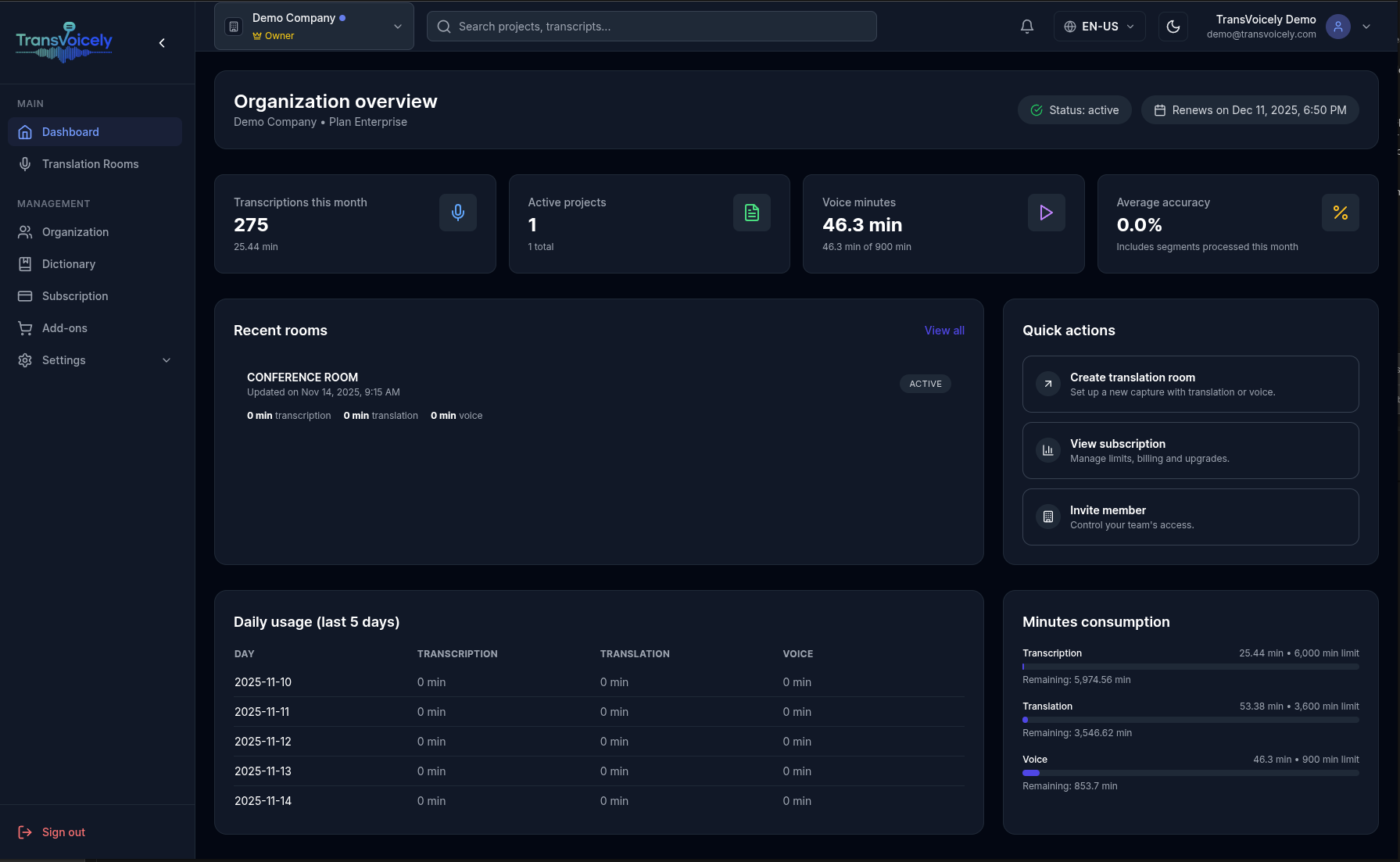Click demo@transvoicely.com email

click(1261, 34)
